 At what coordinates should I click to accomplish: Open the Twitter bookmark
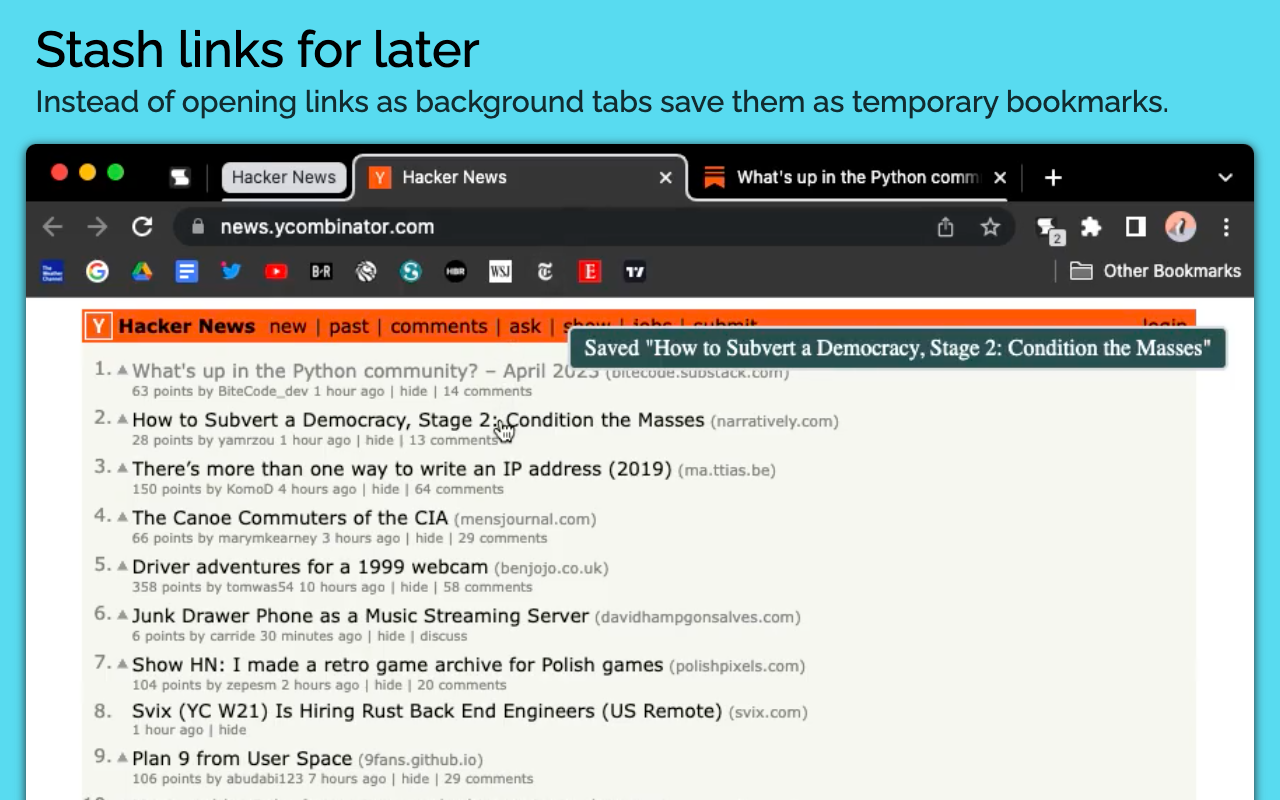pyautogui.click(x=231, y=271)
